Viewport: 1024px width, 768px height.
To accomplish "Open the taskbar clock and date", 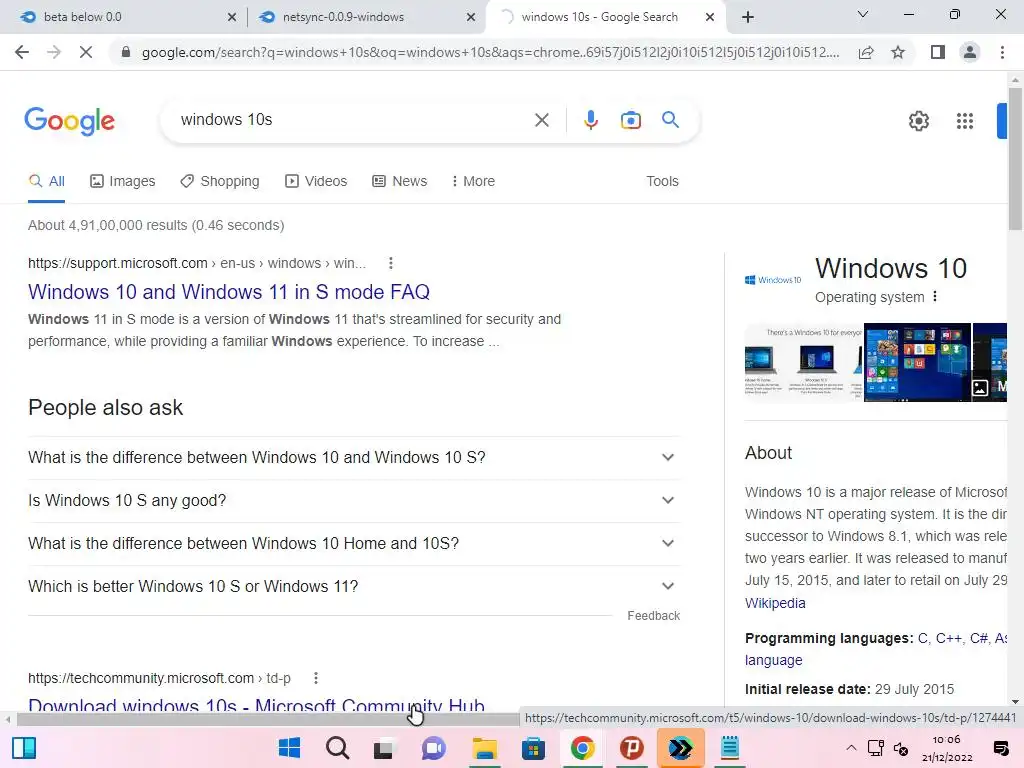I will coord(947,748).
